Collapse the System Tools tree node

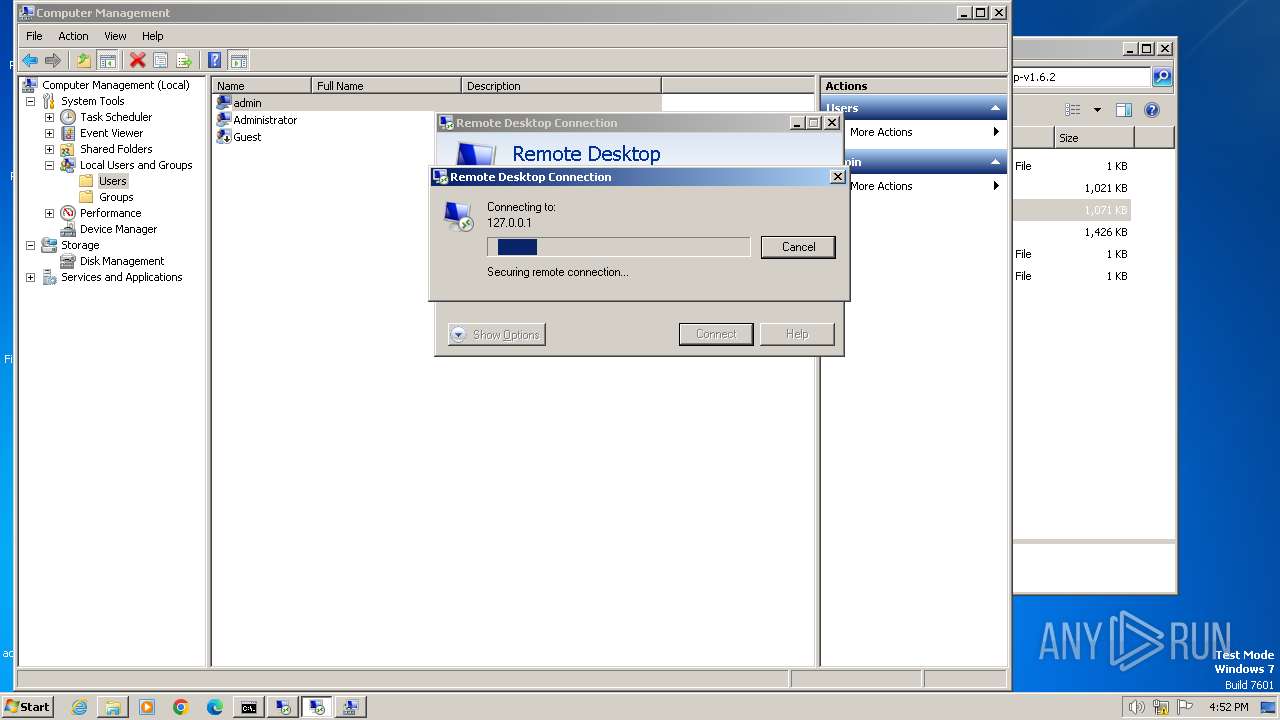30,101
